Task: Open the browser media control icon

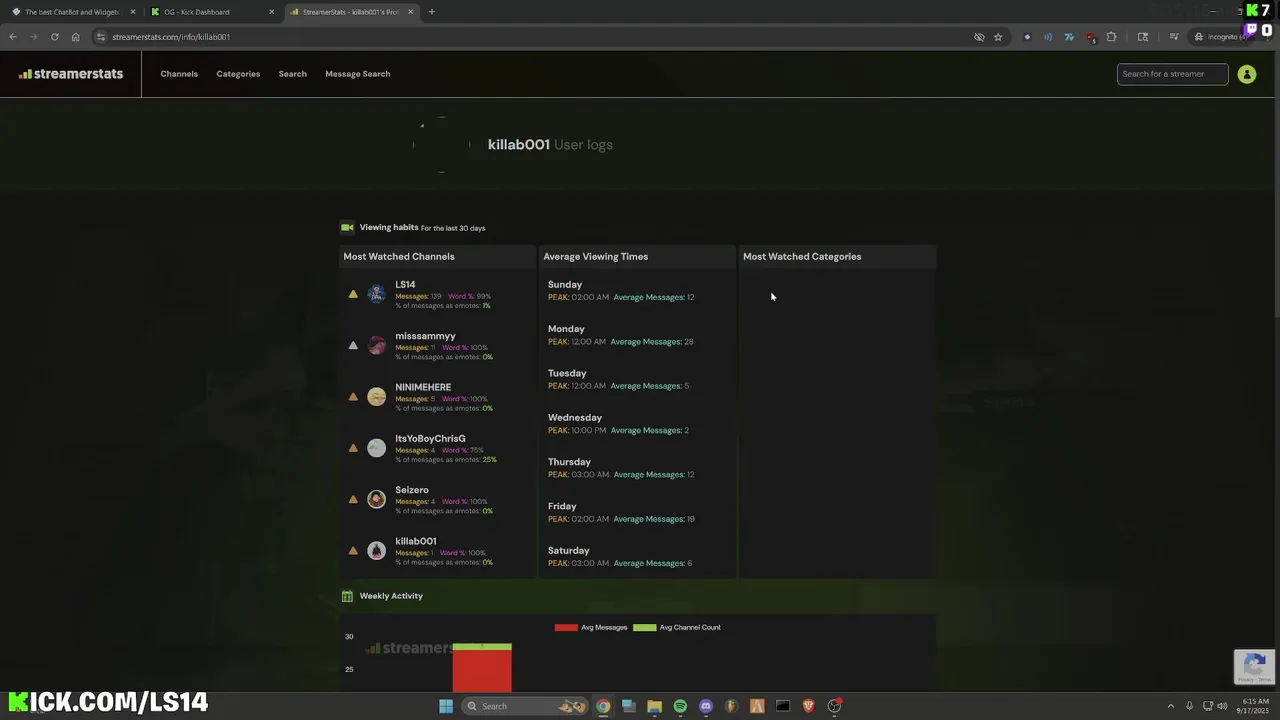Action: 1174,37
